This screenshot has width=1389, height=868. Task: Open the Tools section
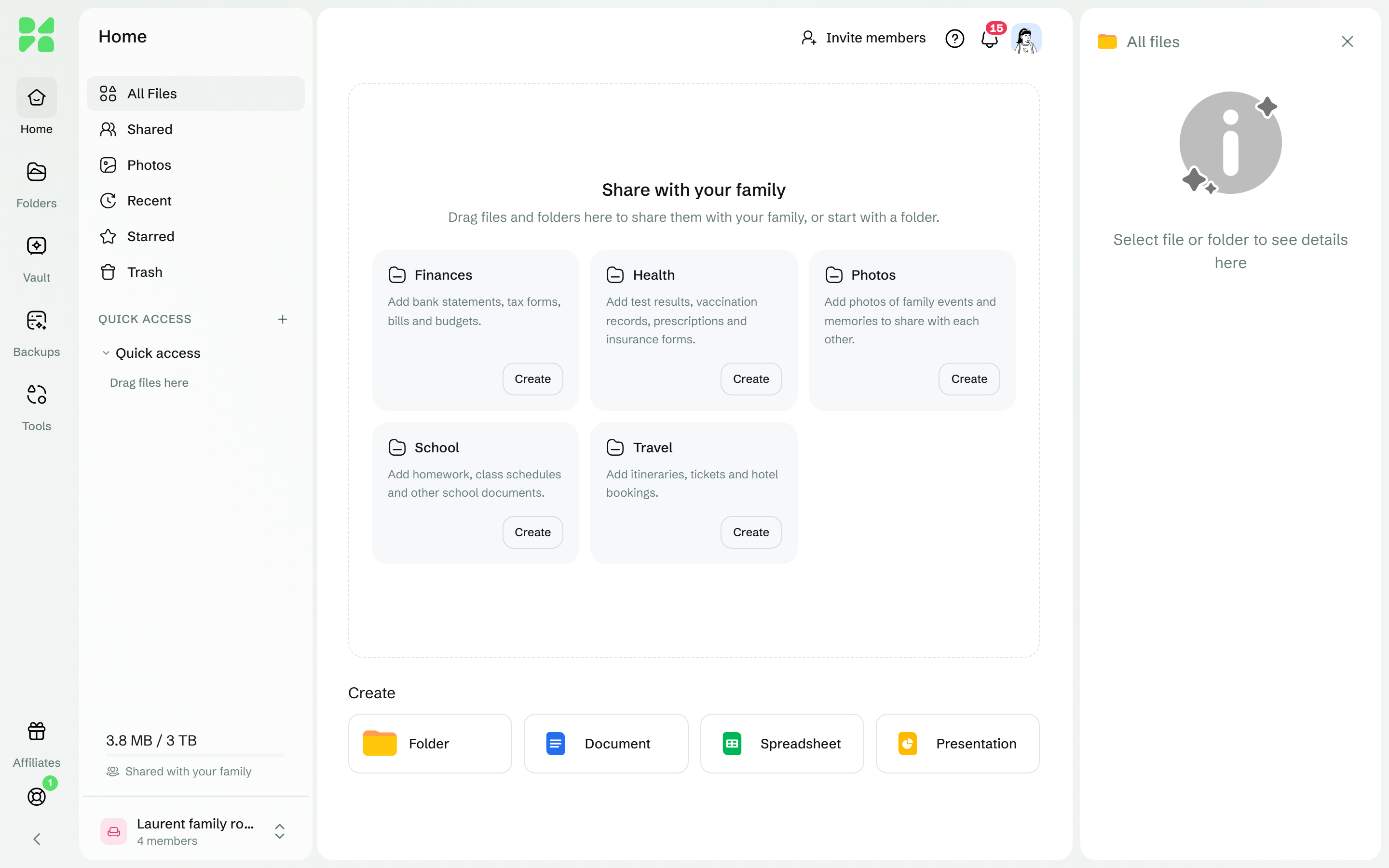[36, 407]
